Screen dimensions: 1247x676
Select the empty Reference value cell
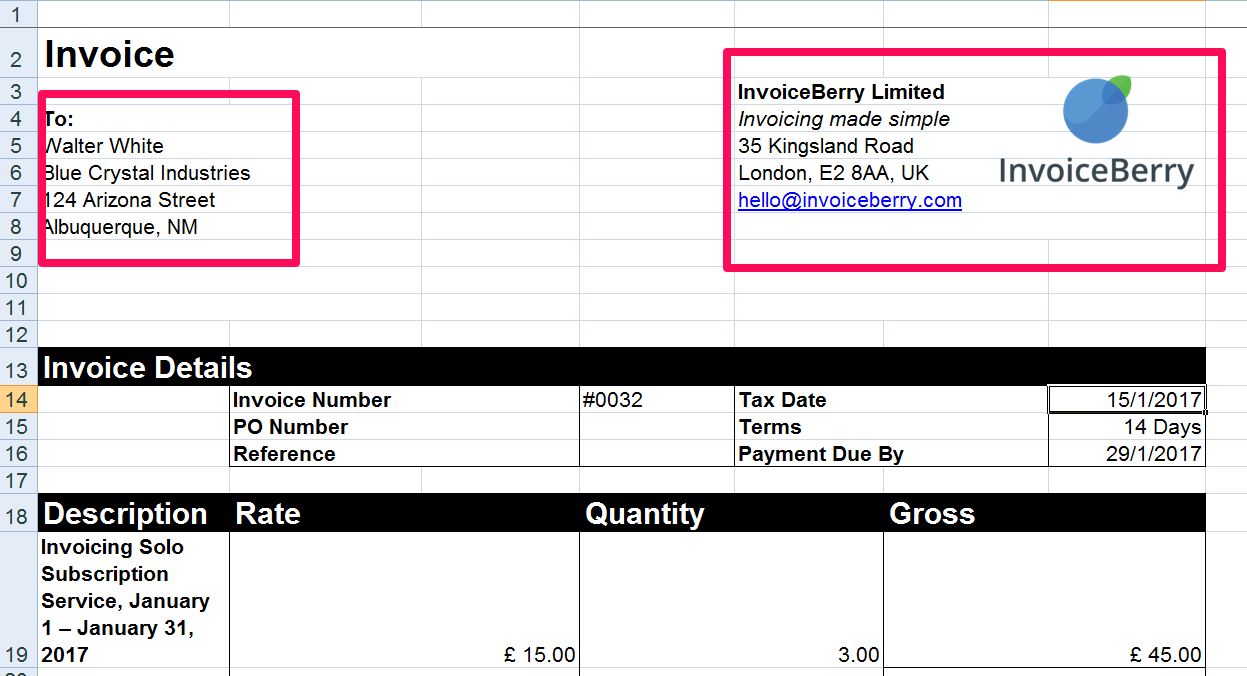point(657,454)
